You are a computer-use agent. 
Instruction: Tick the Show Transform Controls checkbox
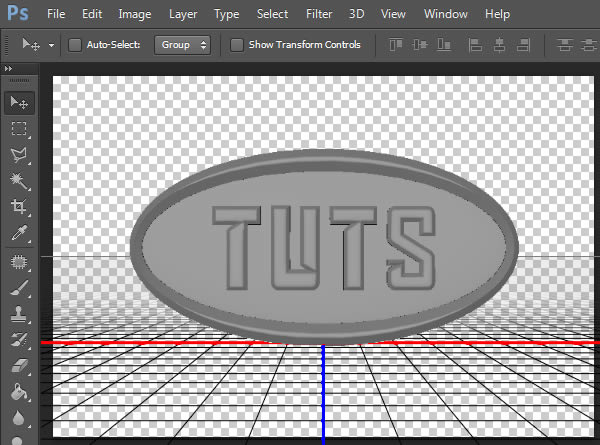pos(236,45)
